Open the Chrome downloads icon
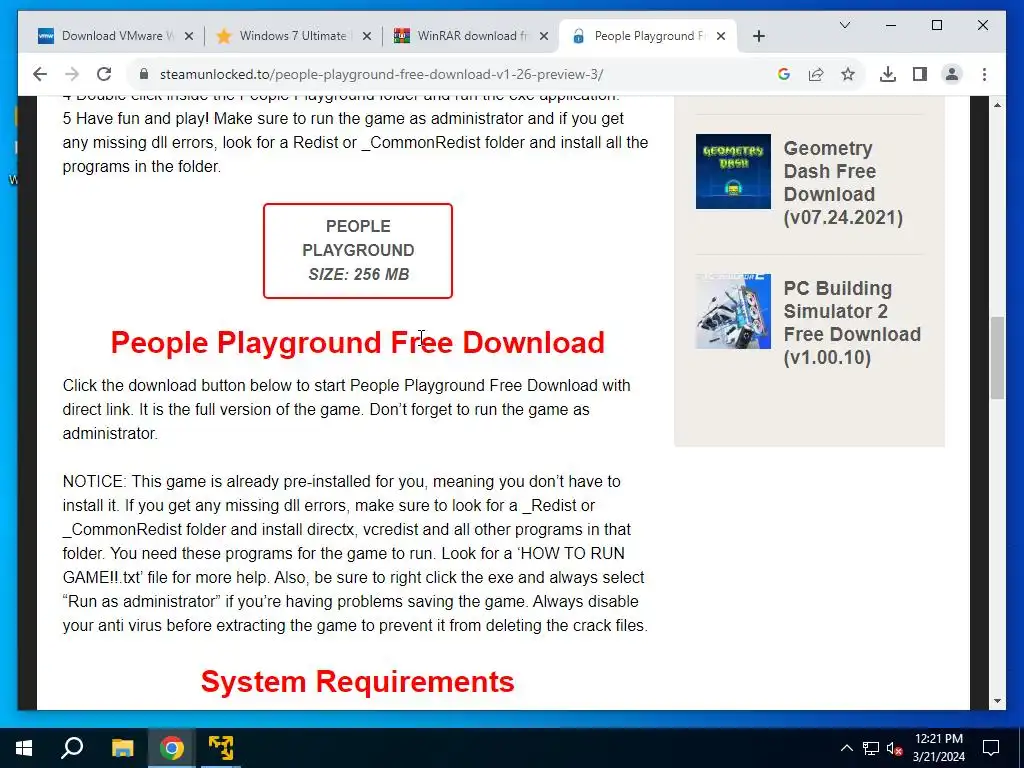The height and width of the screenshot is (768, 1024). tap(888, 74)
